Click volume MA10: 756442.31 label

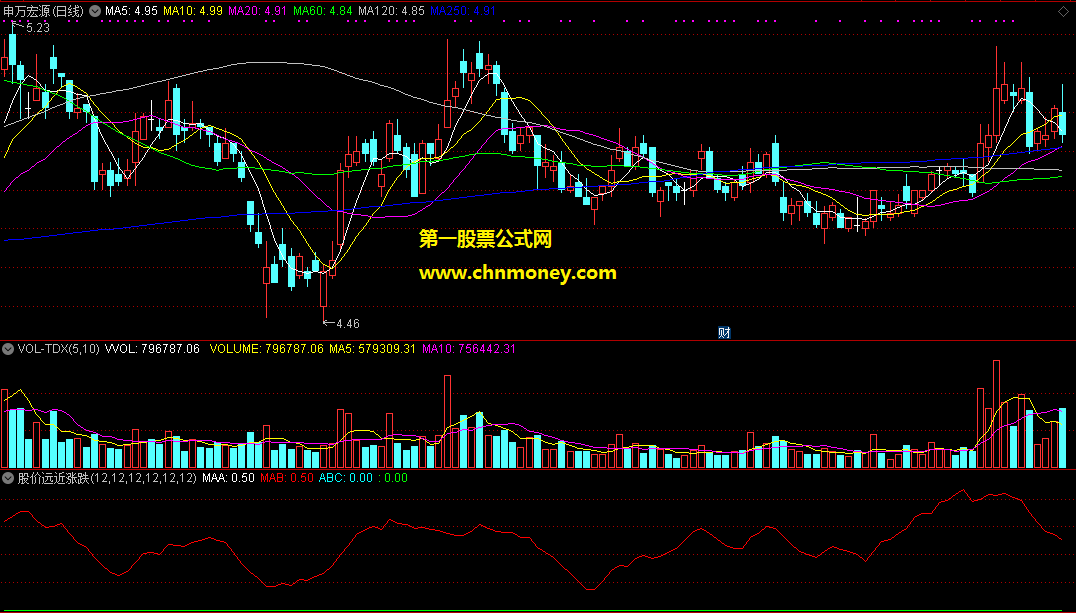click(469, 349)
